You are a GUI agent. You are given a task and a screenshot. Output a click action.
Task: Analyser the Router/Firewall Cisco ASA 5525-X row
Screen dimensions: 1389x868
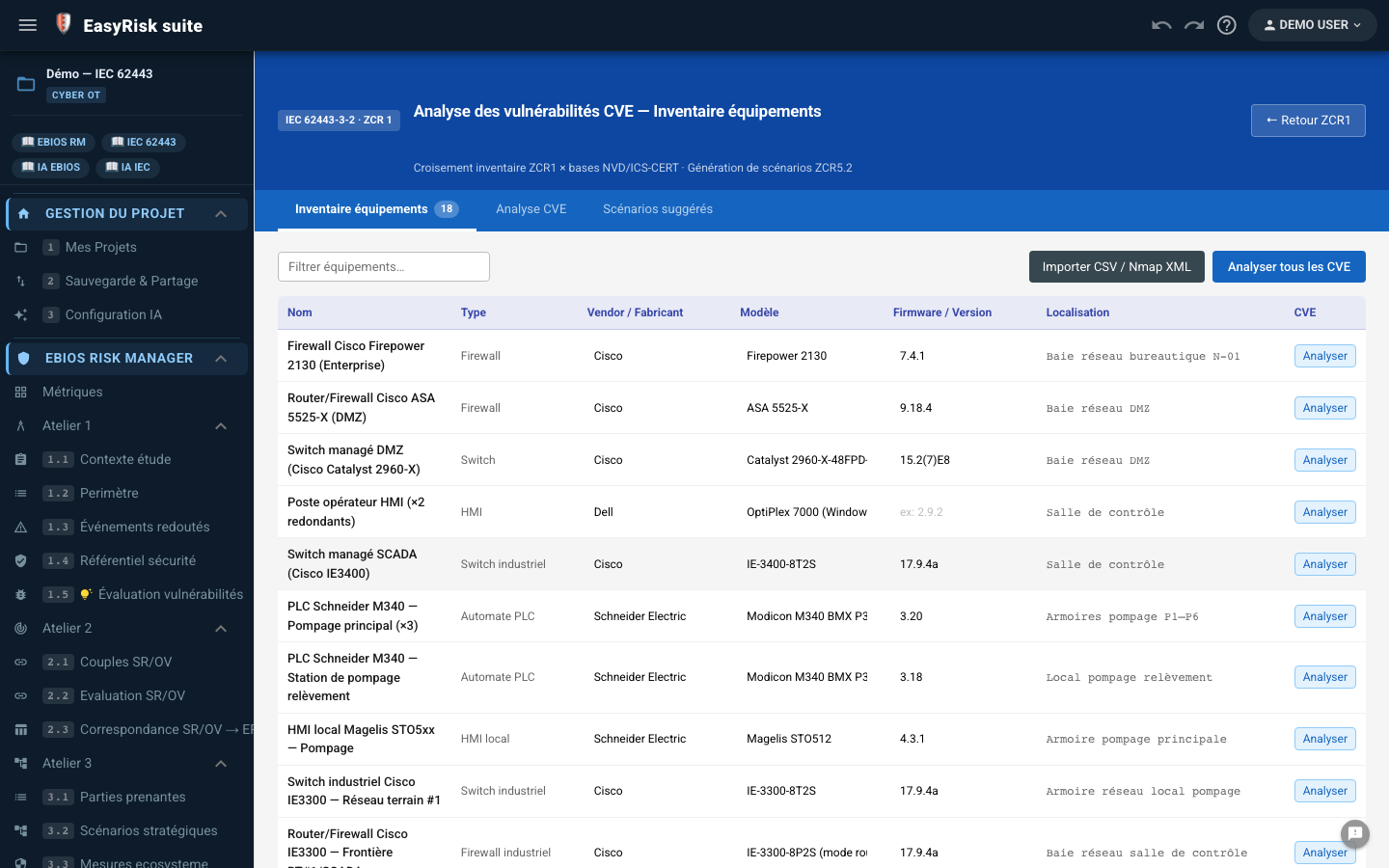tap(1325, 408)
